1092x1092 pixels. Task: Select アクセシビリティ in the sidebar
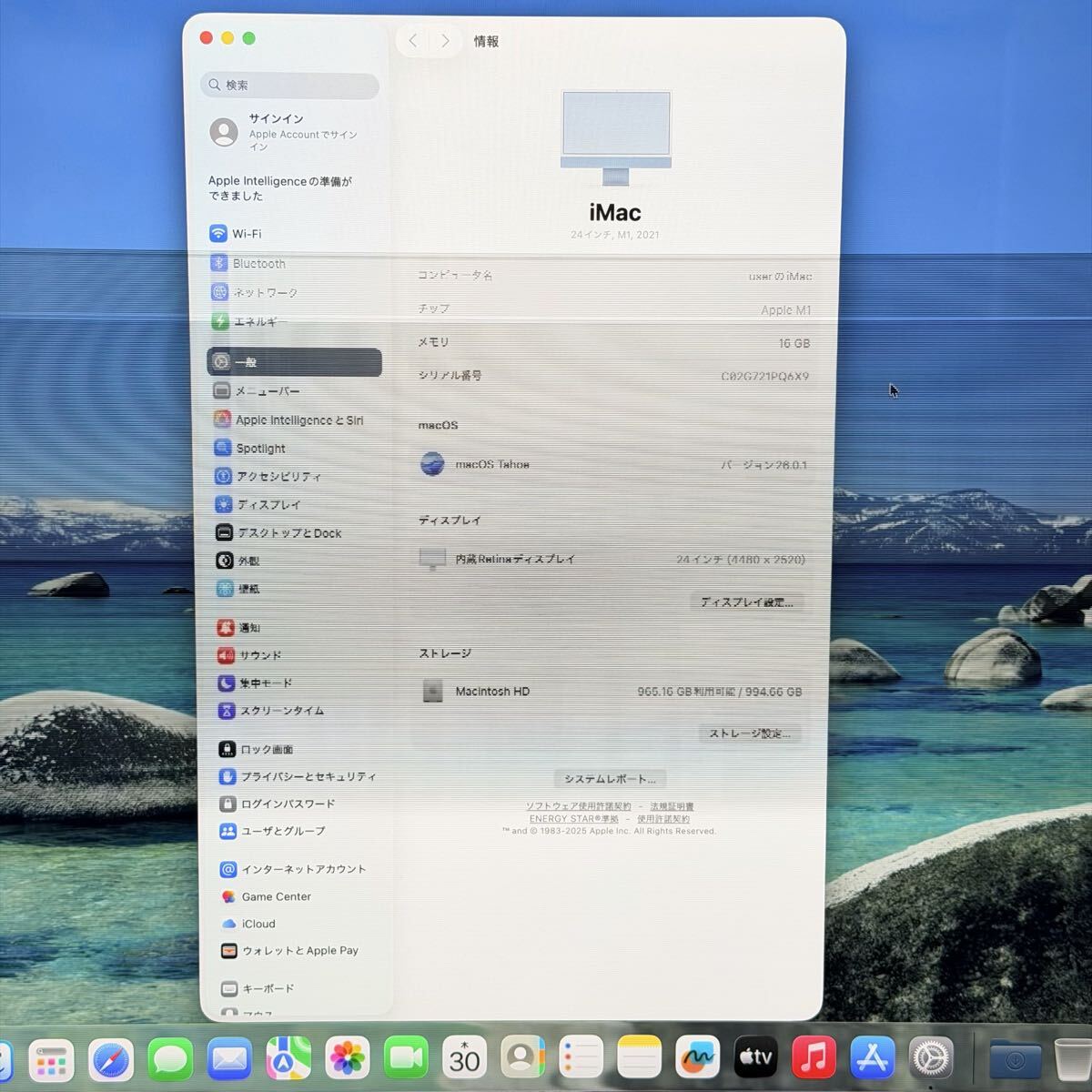[278, 477]
